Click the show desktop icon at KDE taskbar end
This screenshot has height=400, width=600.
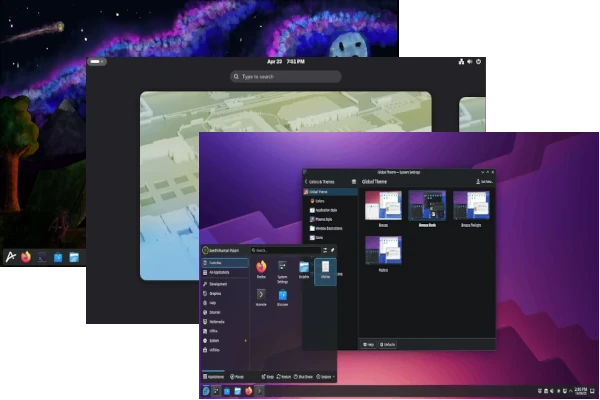593,391
